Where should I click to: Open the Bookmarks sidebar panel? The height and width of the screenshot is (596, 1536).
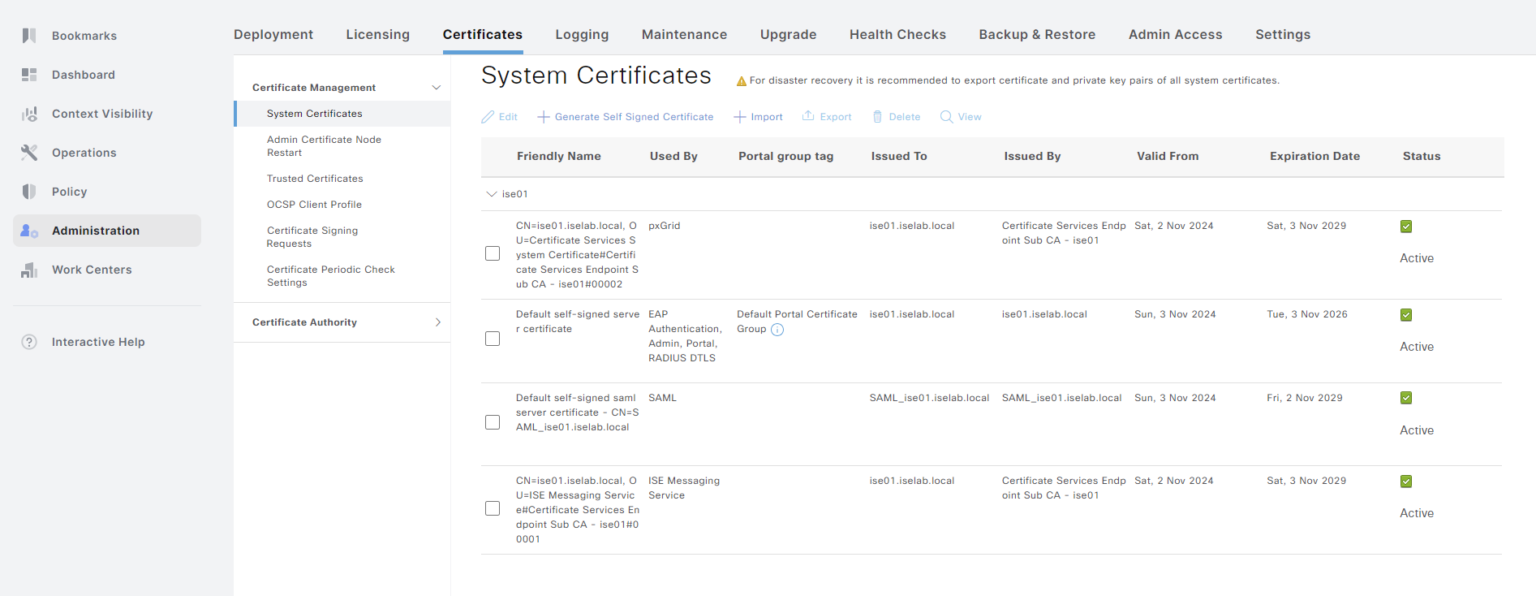pyautogui.click(x=84, y=35)
